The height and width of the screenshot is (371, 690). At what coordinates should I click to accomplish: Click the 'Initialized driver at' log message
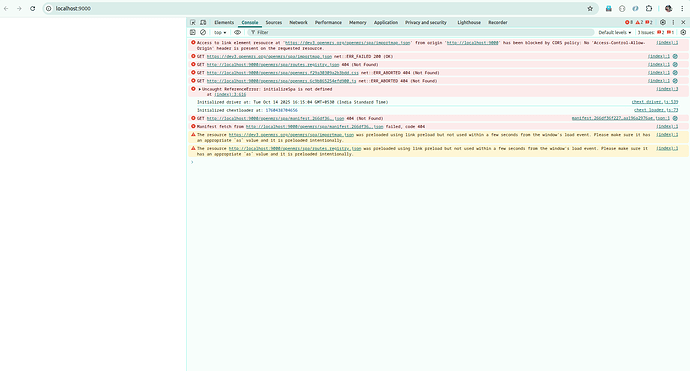pos(293,102)
